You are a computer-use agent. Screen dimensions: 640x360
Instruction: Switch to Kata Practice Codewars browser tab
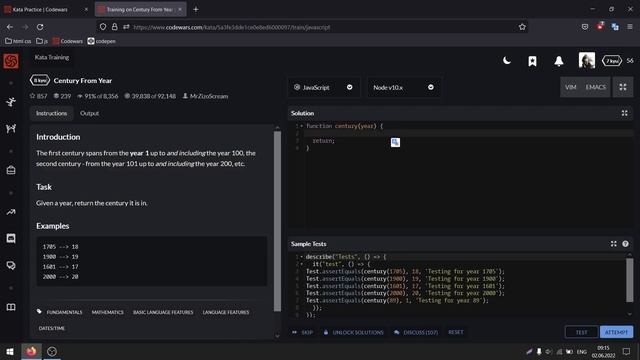[46, 9]
